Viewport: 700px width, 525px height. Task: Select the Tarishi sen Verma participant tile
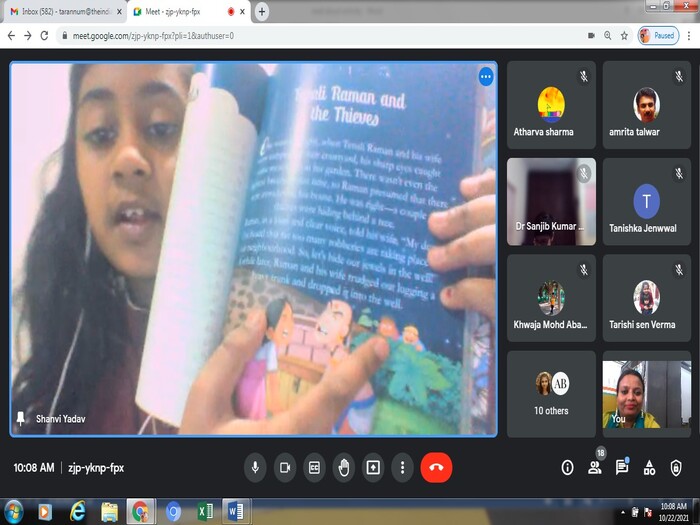[x=646, y=298]
